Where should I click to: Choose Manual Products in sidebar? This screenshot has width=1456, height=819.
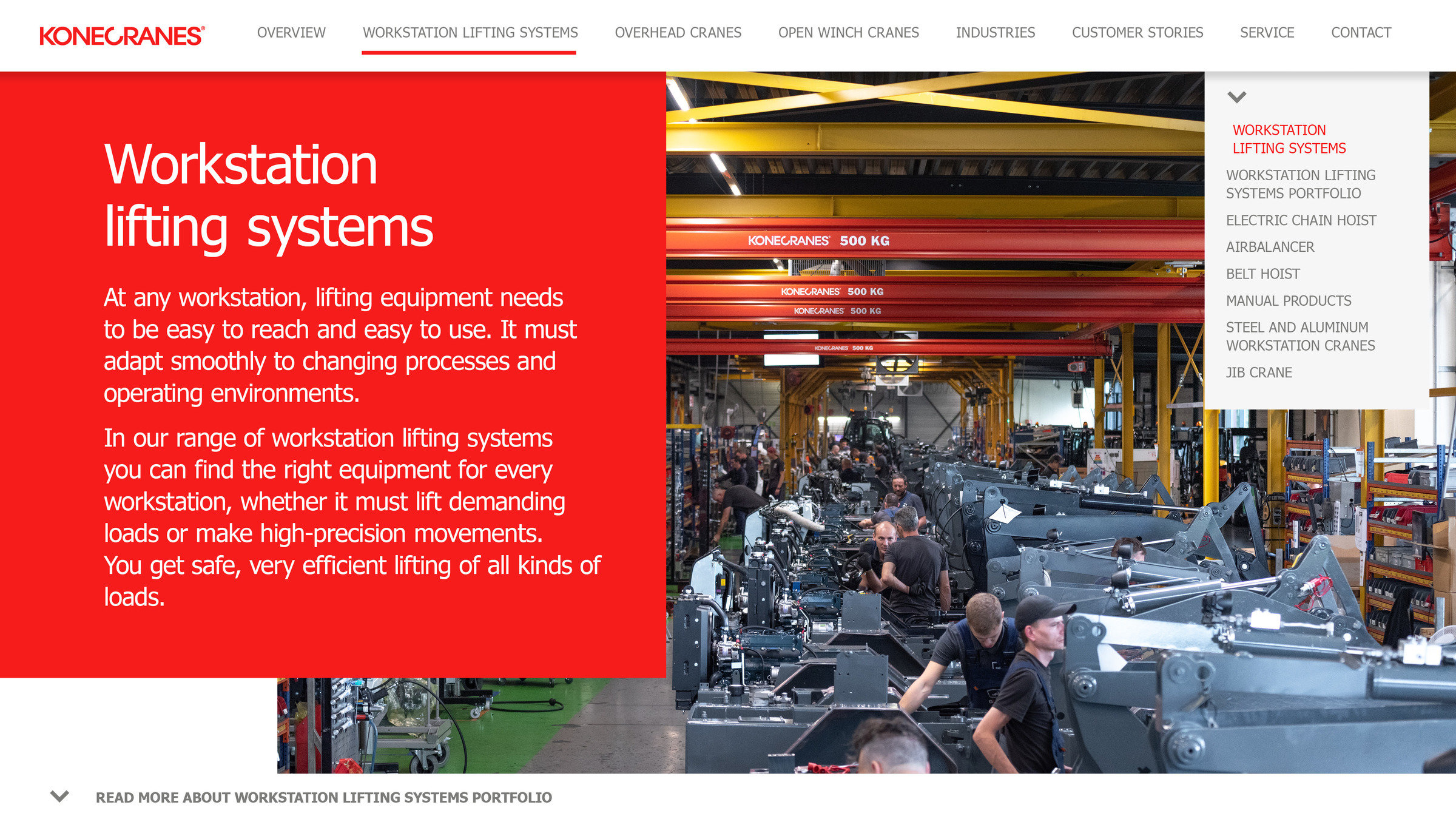pyautogui.click(x=1288, y=300)
